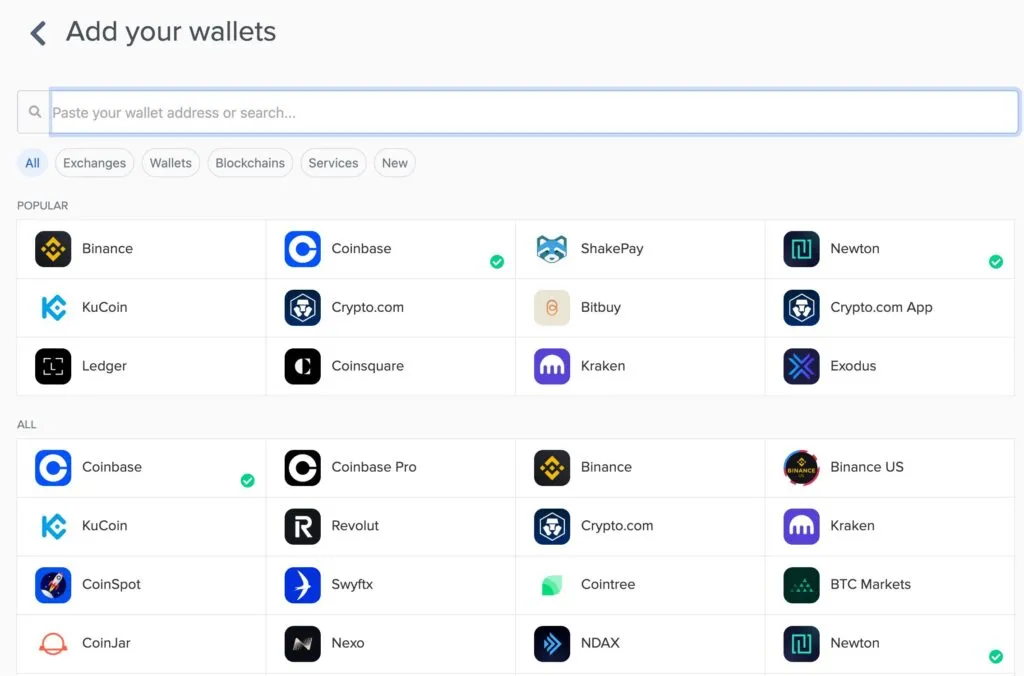Toggle Newton's connected checkmark badge
This screenshot has width=1024, height=676.
996,262
